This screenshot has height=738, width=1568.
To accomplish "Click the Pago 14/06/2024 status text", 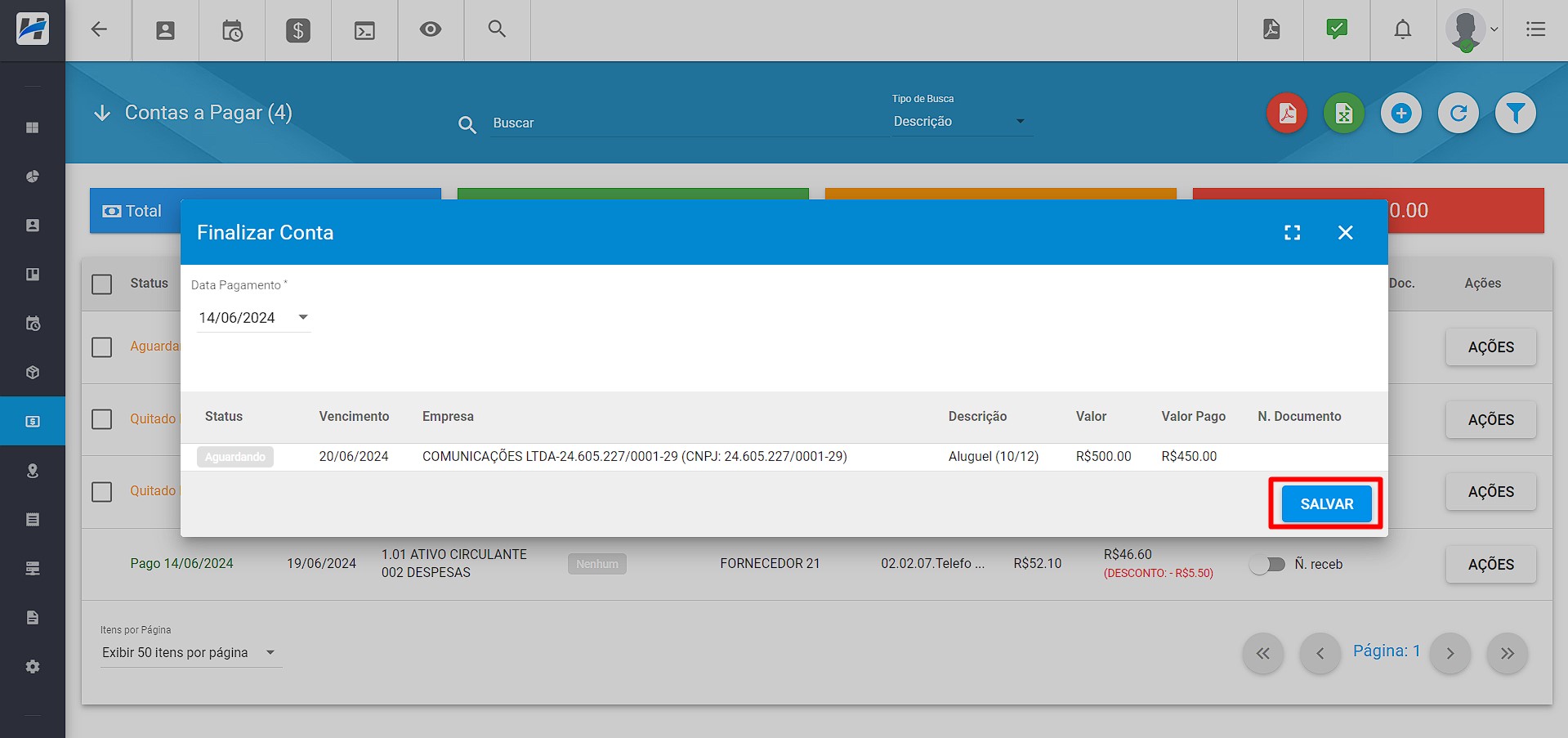I will pyautogui.click(x=181, y=563).
